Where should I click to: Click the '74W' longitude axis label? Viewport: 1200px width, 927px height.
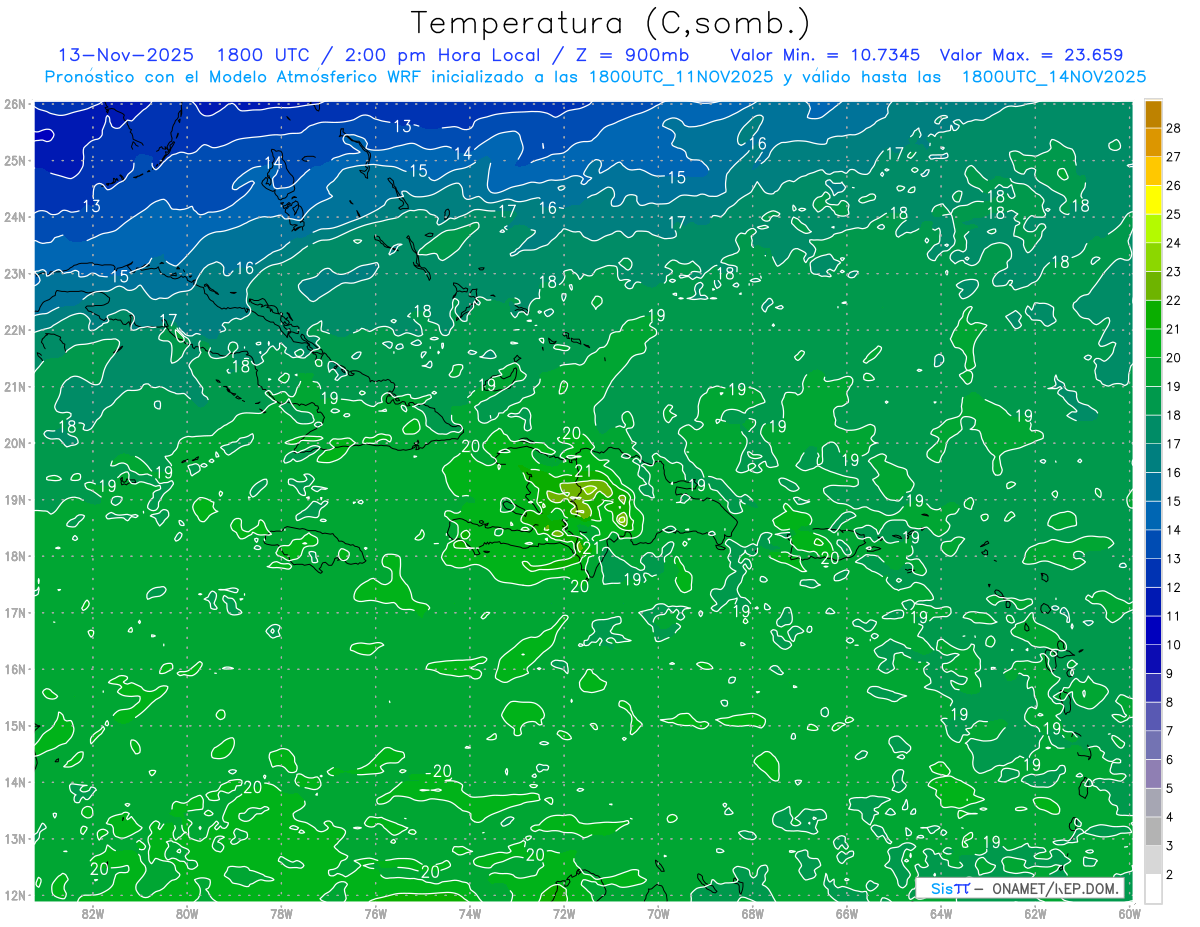470,913
